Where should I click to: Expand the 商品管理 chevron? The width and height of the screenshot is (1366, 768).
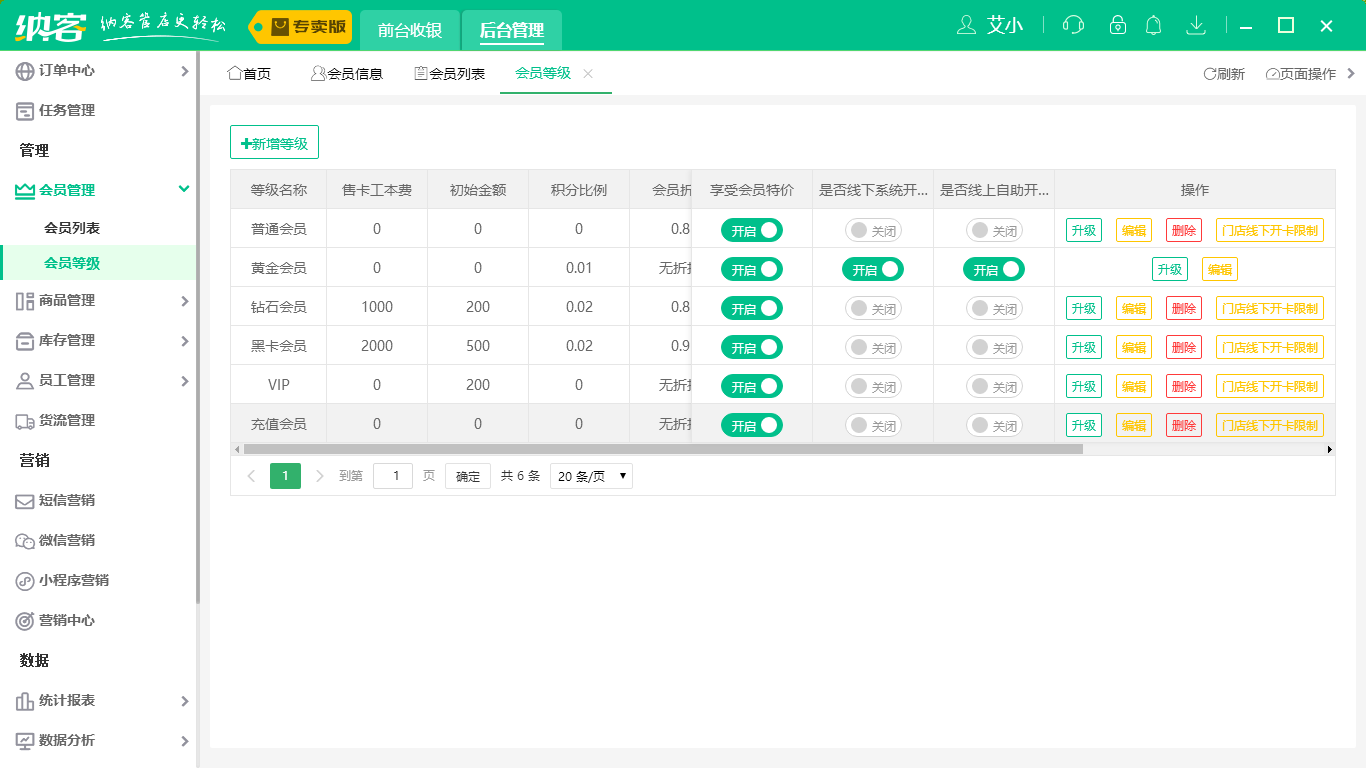coord(185,301)
